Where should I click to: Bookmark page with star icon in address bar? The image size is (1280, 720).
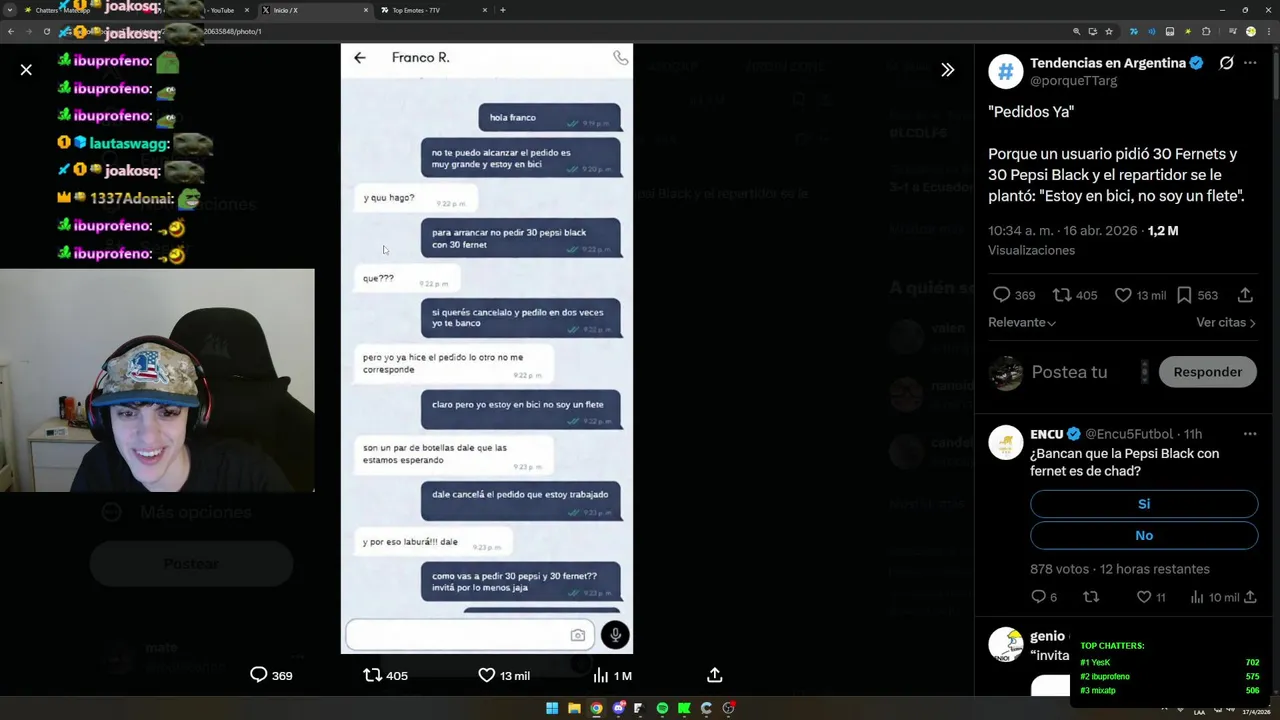click(1108, 31)
